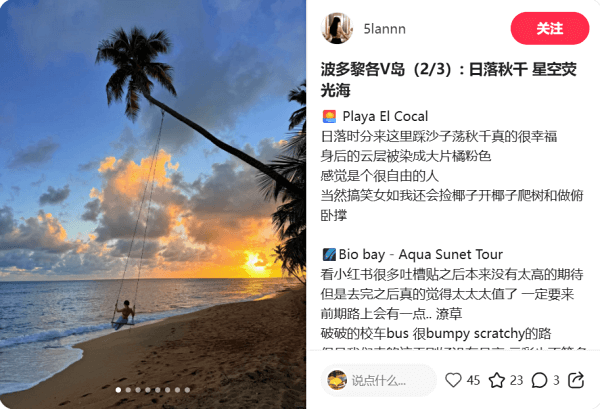Image resolution: width=600 pixels, height=409 pixels.
Task: Click the like count 45
Action: click(x=473, y=380)
